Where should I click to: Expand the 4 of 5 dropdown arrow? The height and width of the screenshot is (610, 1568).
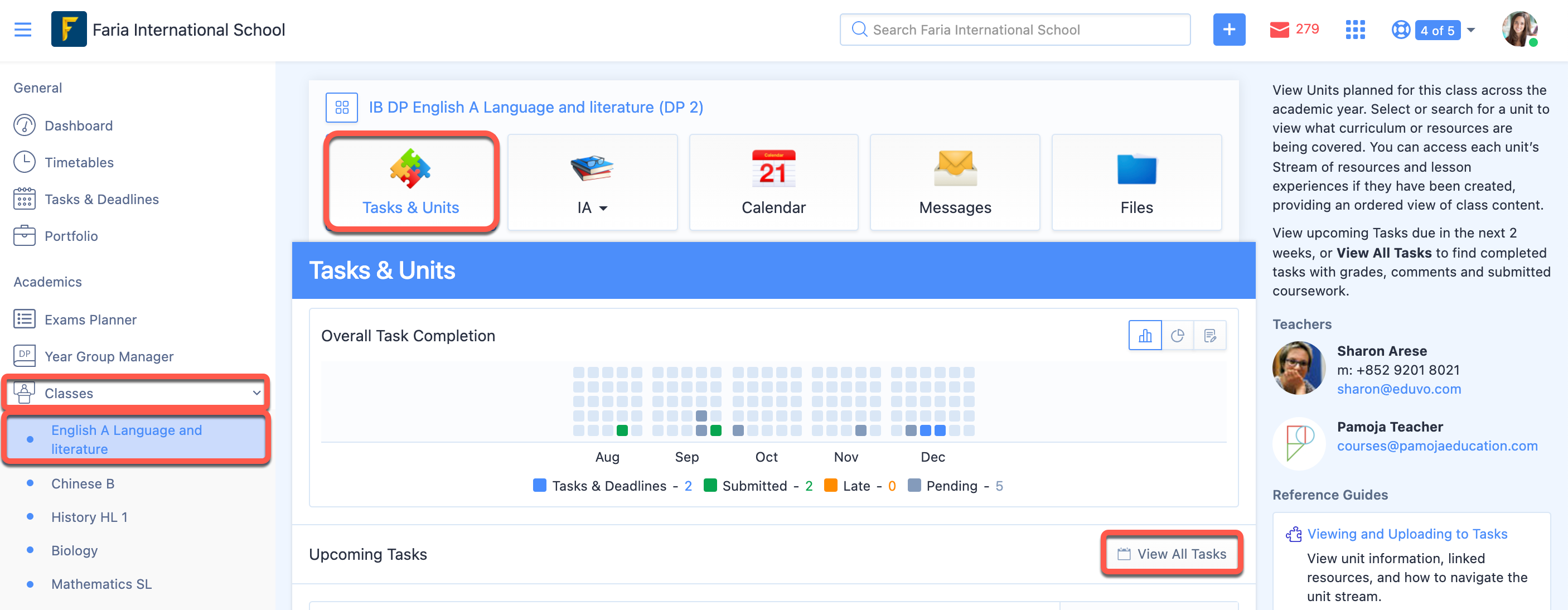point(1471,29)
